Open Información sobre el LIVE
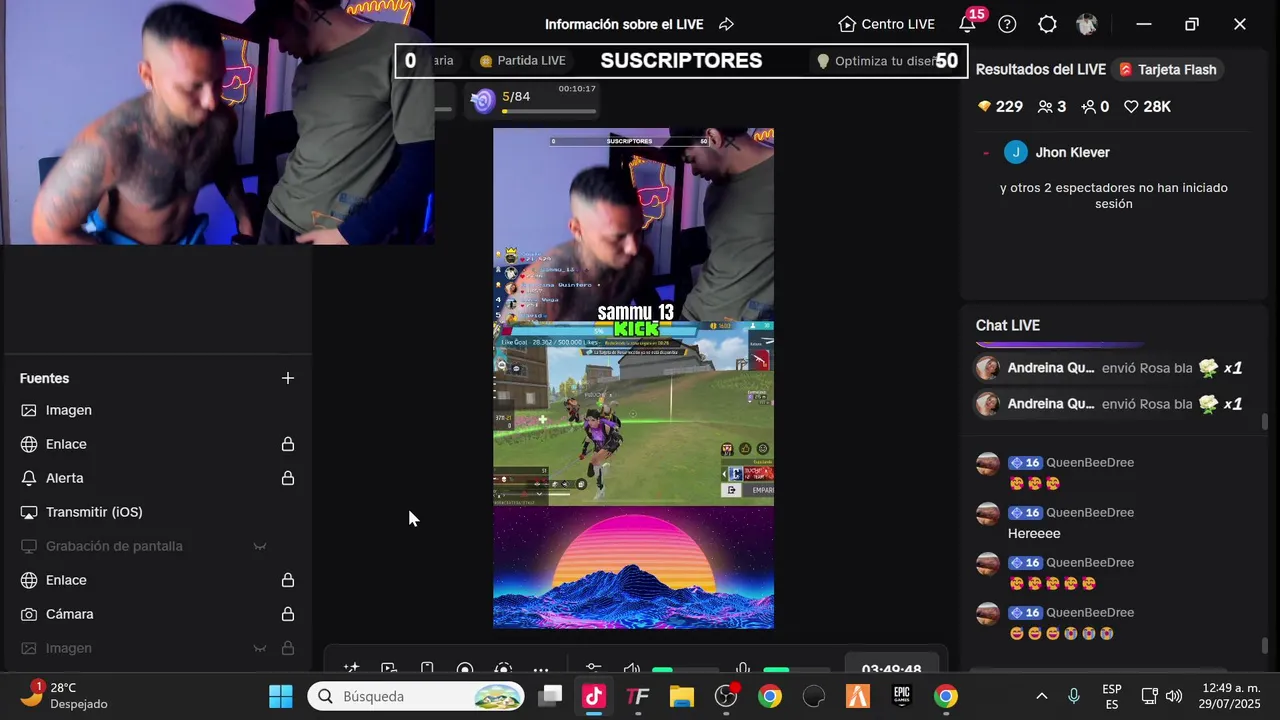 click(624, 24)
